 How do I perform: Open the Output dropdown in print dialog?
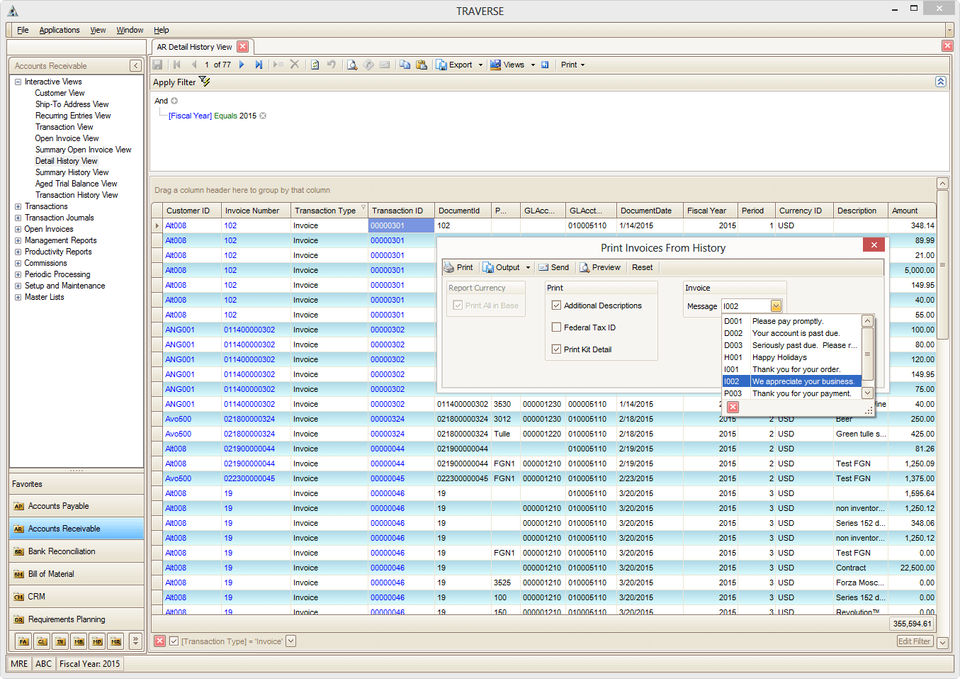click(528, 267)
